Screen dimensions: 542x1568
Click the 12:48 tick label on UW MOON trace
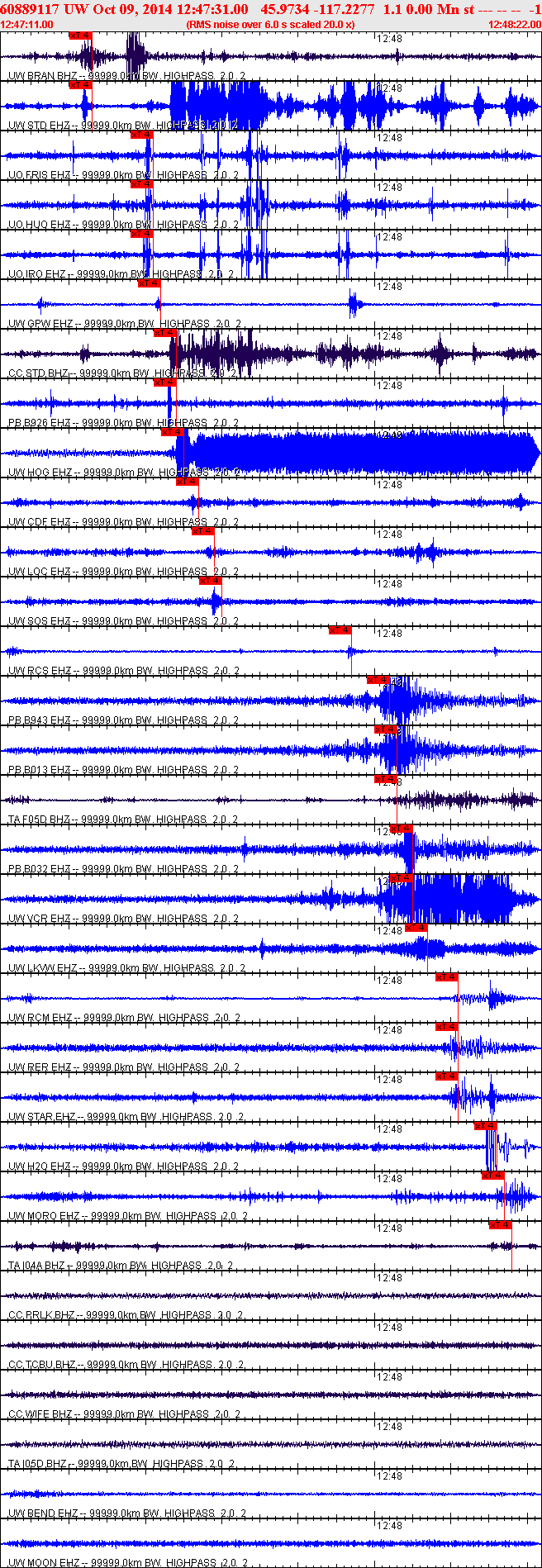tap(389, 1526)
